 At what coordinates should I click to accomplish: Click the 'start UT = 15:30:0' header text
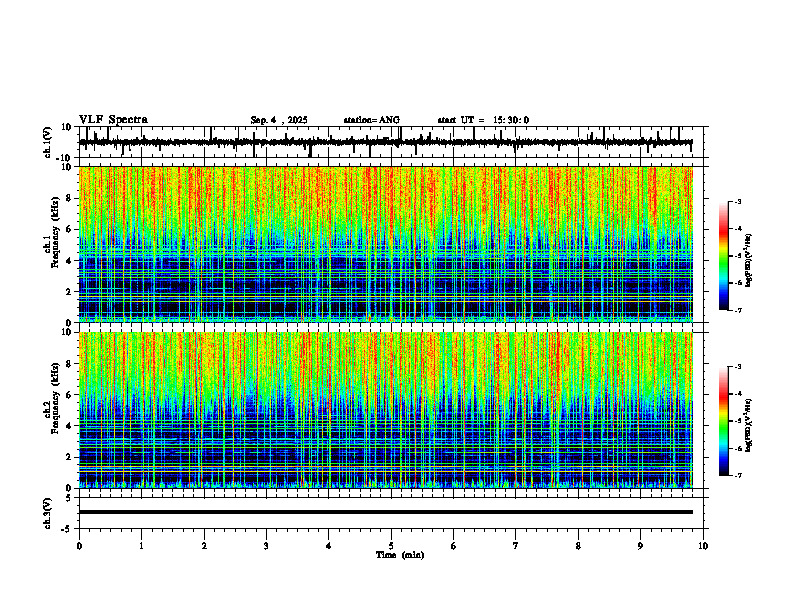[x=483, y=120]
